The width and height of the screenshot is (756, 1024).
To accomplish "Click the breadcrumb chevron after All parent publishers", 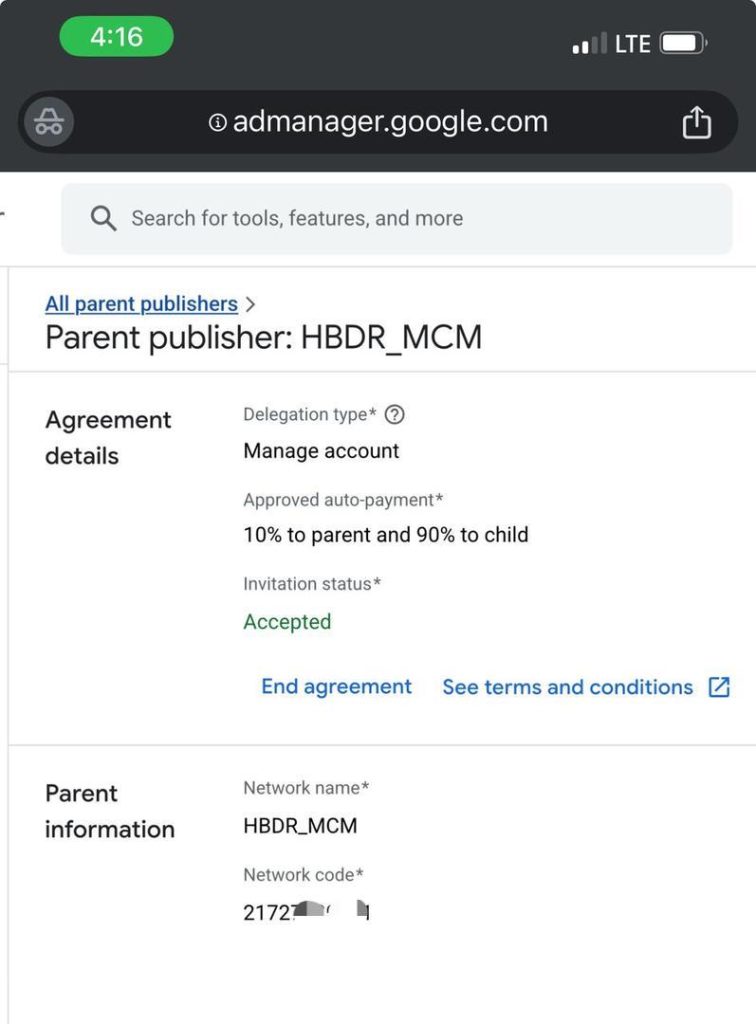I will tap(251, 304).
